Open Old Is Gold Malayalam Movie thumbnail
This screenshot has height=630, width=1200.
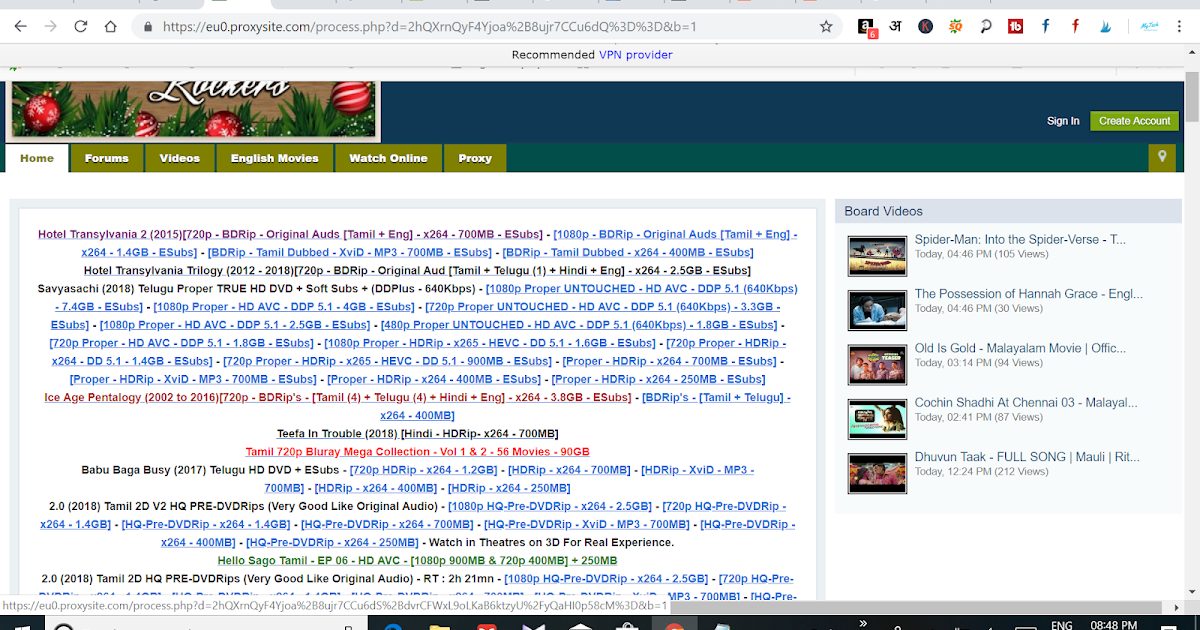click(x=877, y=365)
